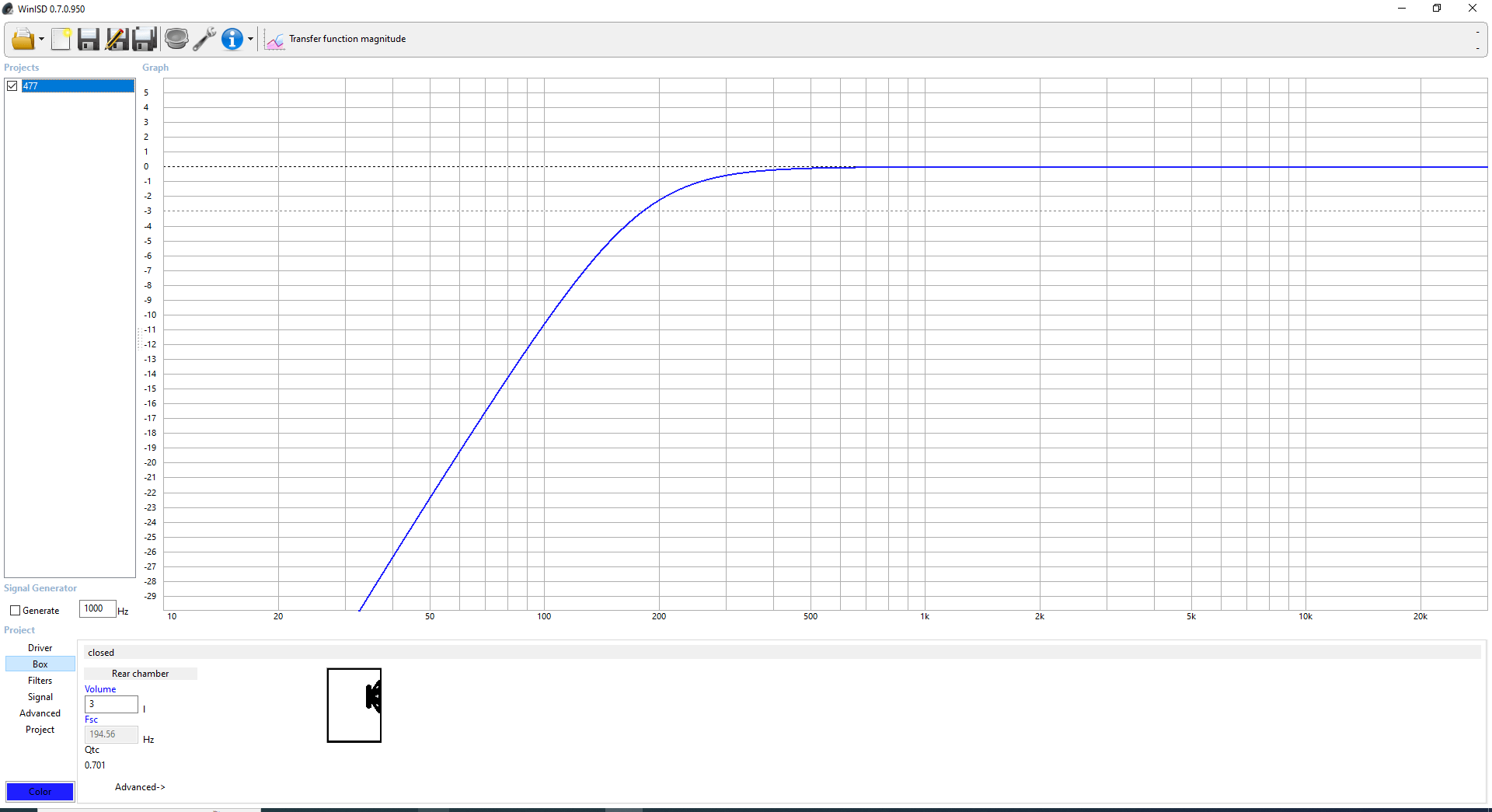Expand the open project dropdown arrow
The height and width of the screenshot is (812, 1492).
click(41, 39)
